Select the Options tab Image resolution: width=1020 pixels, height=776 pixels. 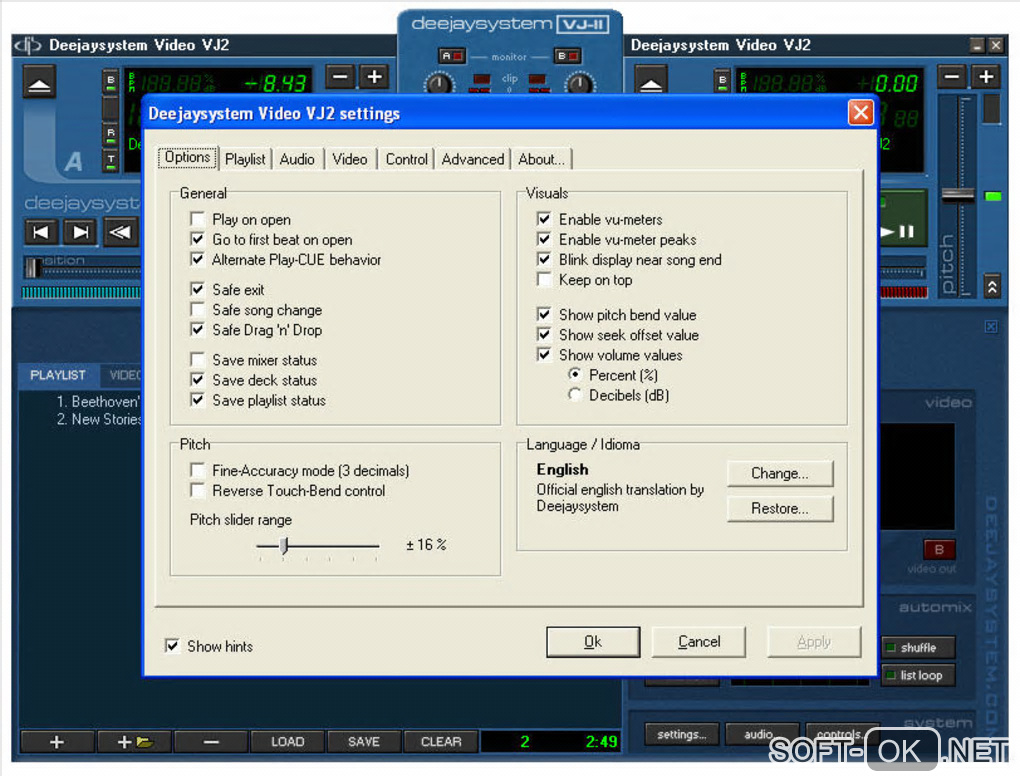pos(187,157)
